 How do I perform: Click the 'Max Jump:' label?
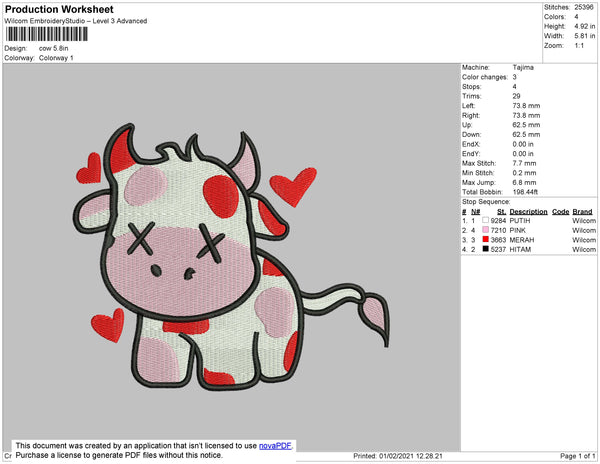(479, 182)
